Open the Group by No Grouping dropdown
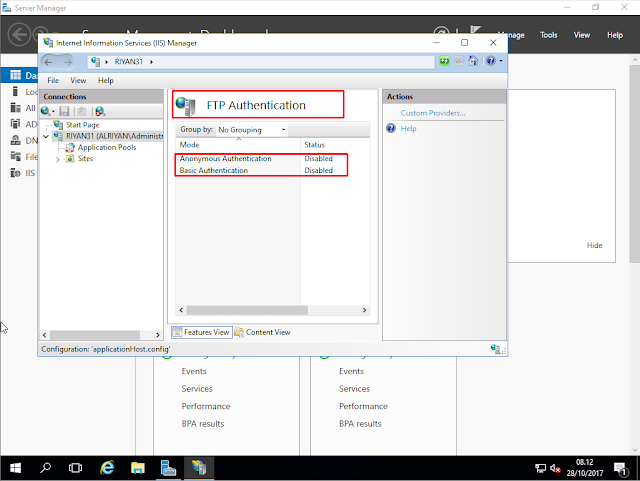Image resolution: width=640 pixels, height=481 pixels. (252, 130)
